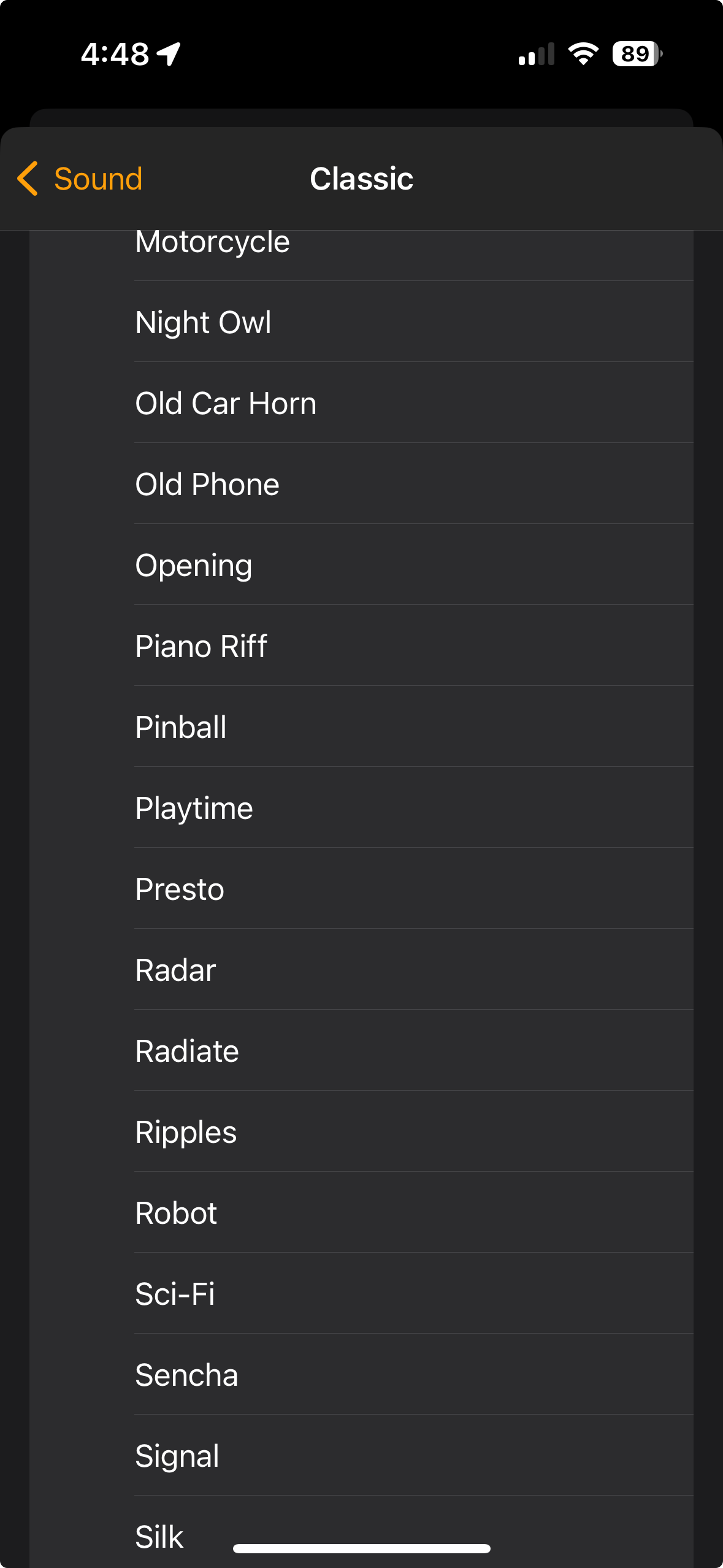
Task: Select the Old Car Horn sound
Action: tap(226, 403)
